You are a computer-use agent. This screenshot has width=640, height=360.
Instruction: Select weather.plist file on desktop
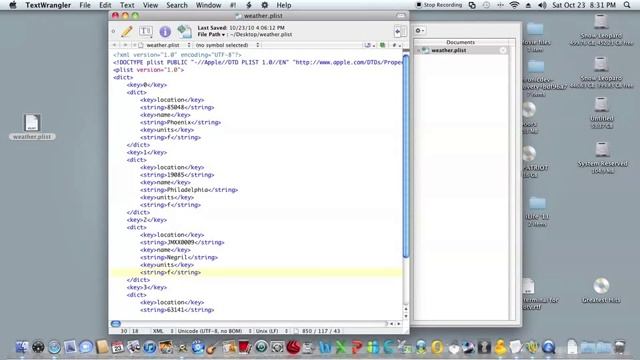tap(32, 127)
